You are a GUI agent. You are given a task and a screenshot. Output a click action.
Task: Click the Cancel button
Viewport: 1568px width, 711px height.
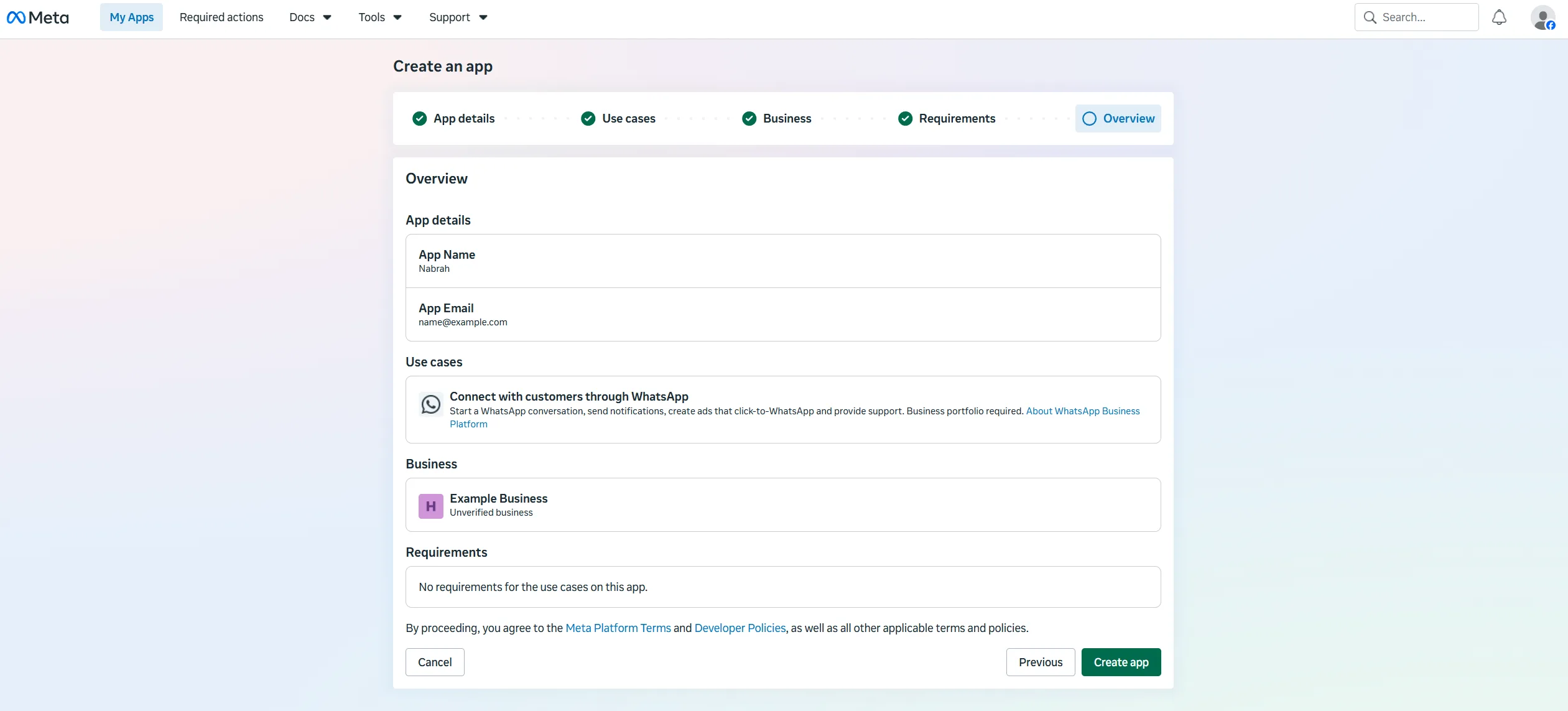click(435, 662)
